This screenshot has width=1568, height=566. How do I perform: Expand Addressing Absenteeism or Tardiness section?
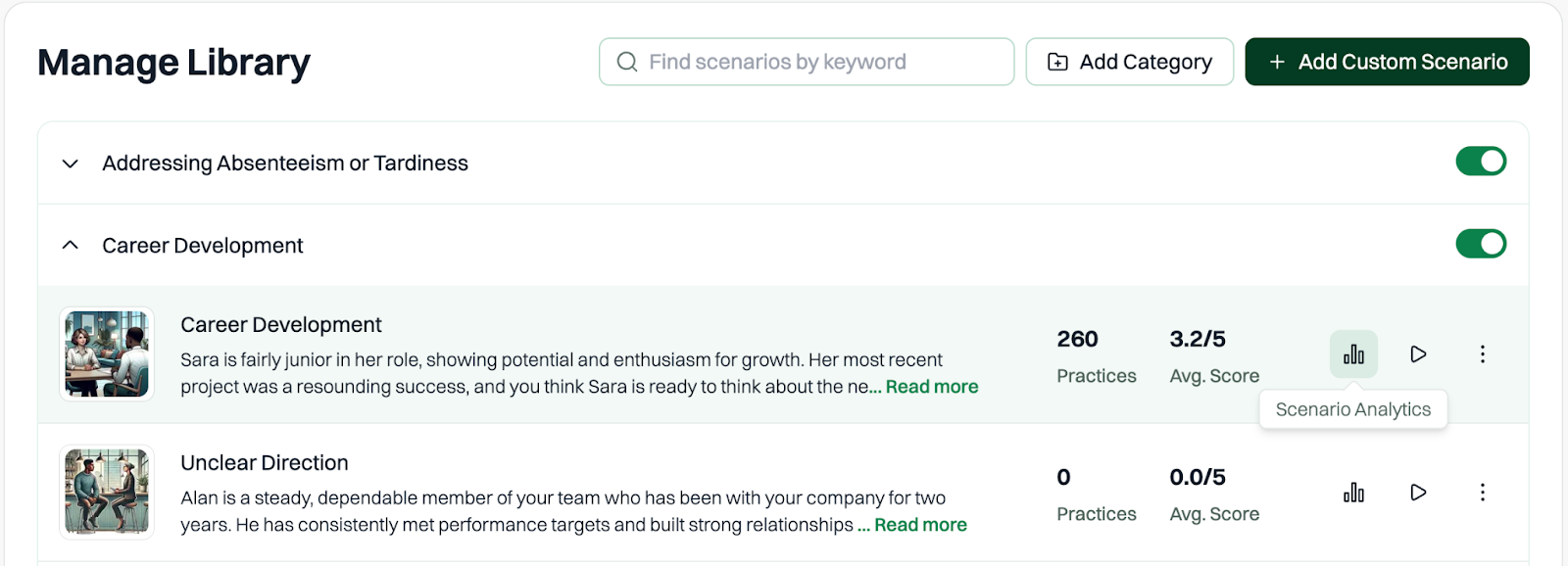click(x=71, y=164)
